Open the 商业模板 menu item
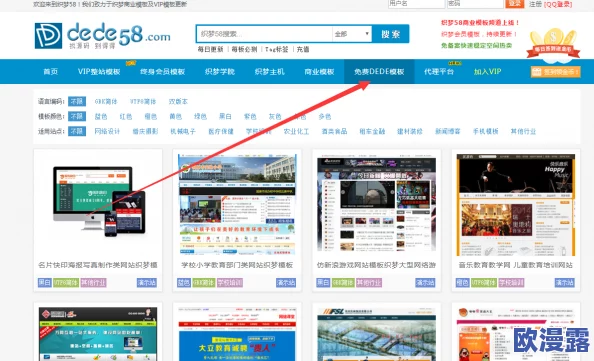Viewport: 594px width, 361px height. coord(319,72)
